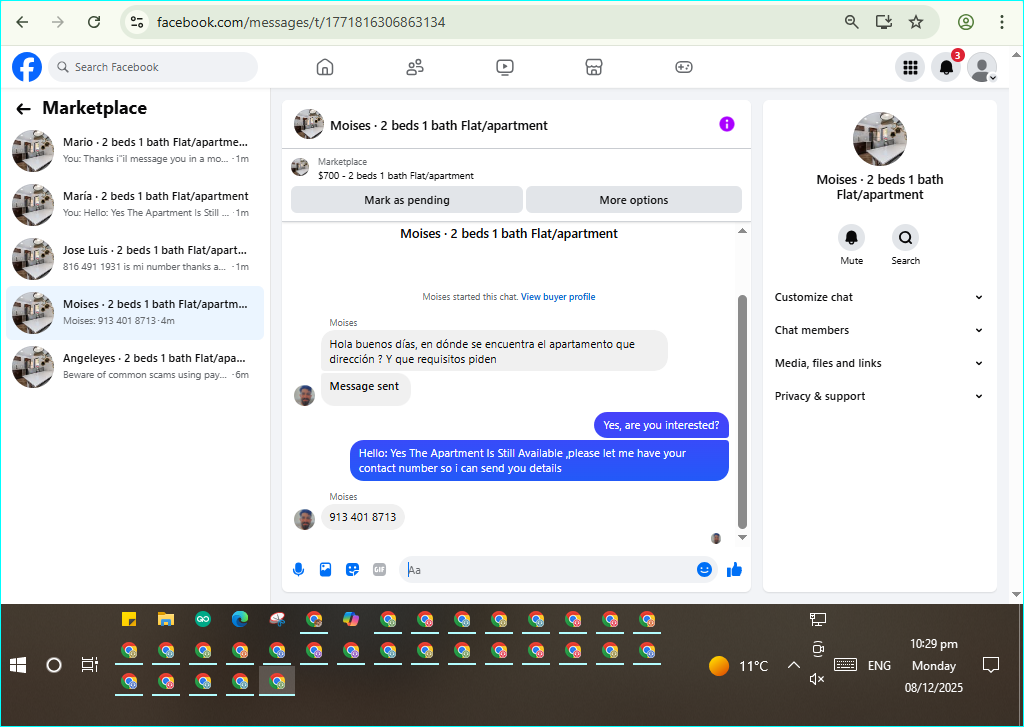The width and height of the screenshot is (1024, 727).
Task: Open the Jose Luis conversation
Action: click(135, 259)
